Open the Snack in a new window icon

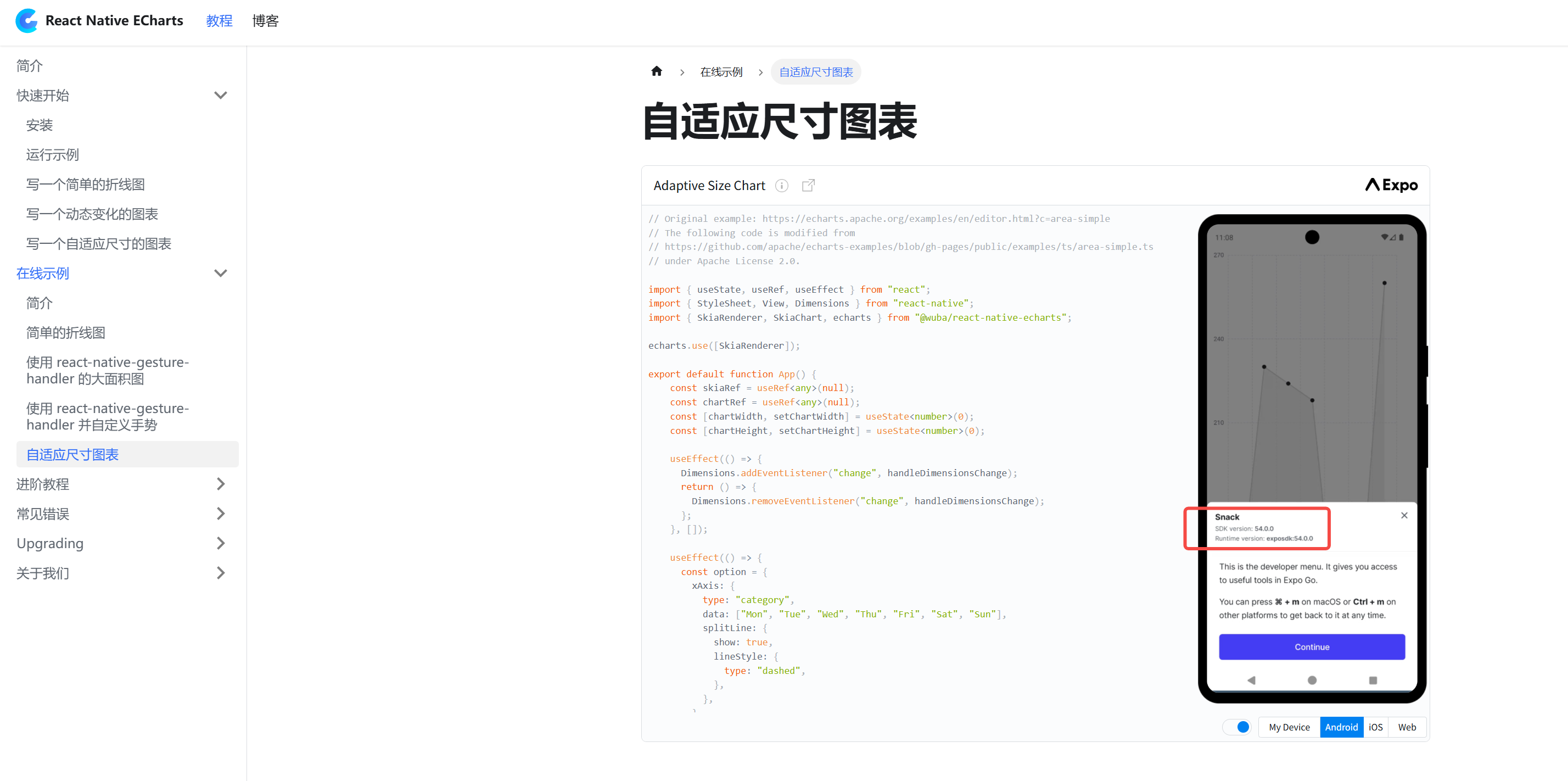pyautogui.click(x=808, y=186)
